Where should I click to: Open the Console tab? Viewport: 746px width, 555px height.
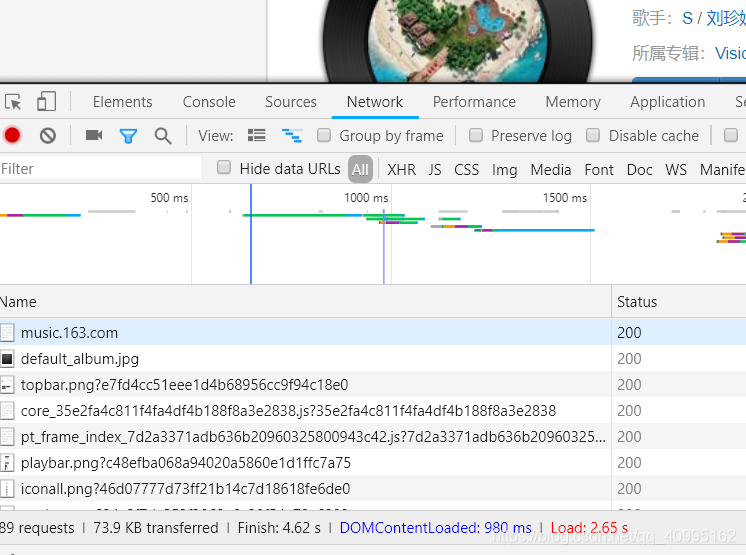[209, 102]
